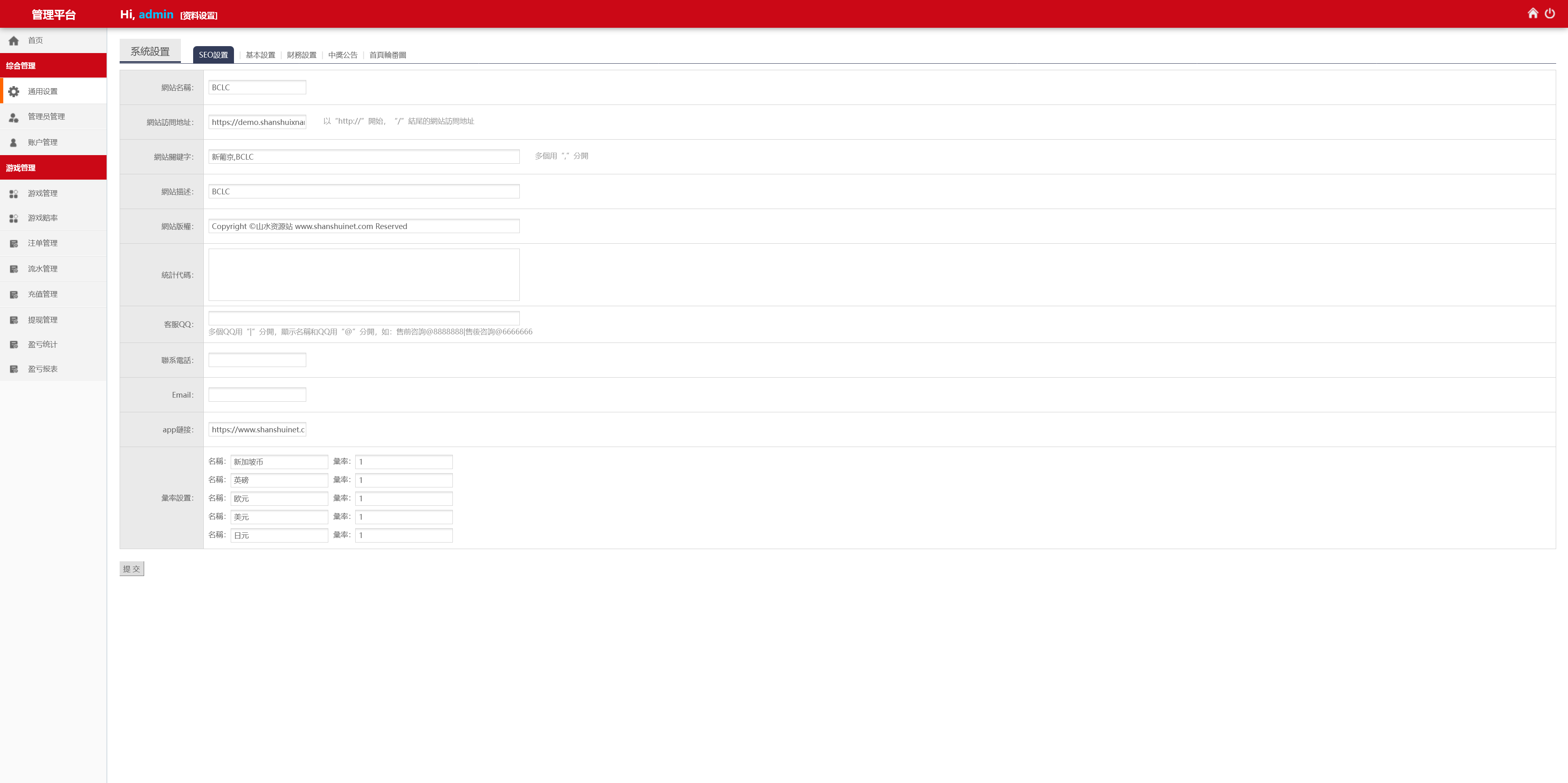The image size is (1568, 783).
Task: Open 盈亏统计 text in the sidebar
Action: pyautogui.click(x=42, y=344)
